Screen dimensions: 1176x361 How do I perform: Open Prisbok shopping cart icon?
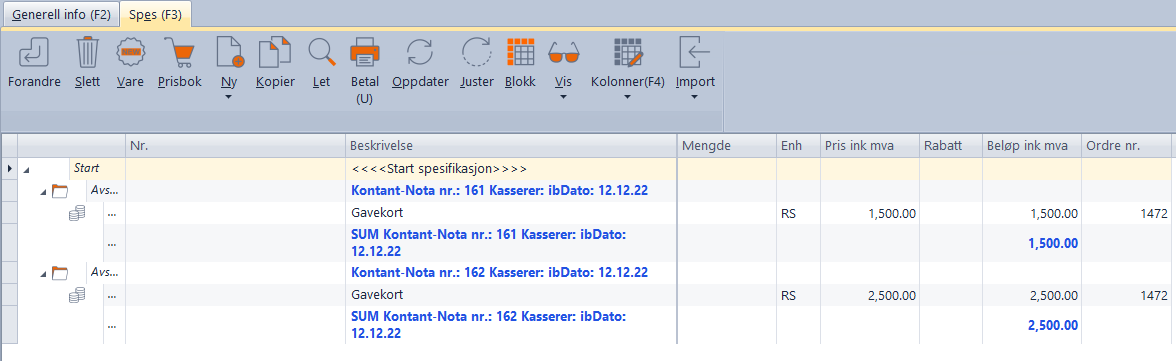(179, 53)
